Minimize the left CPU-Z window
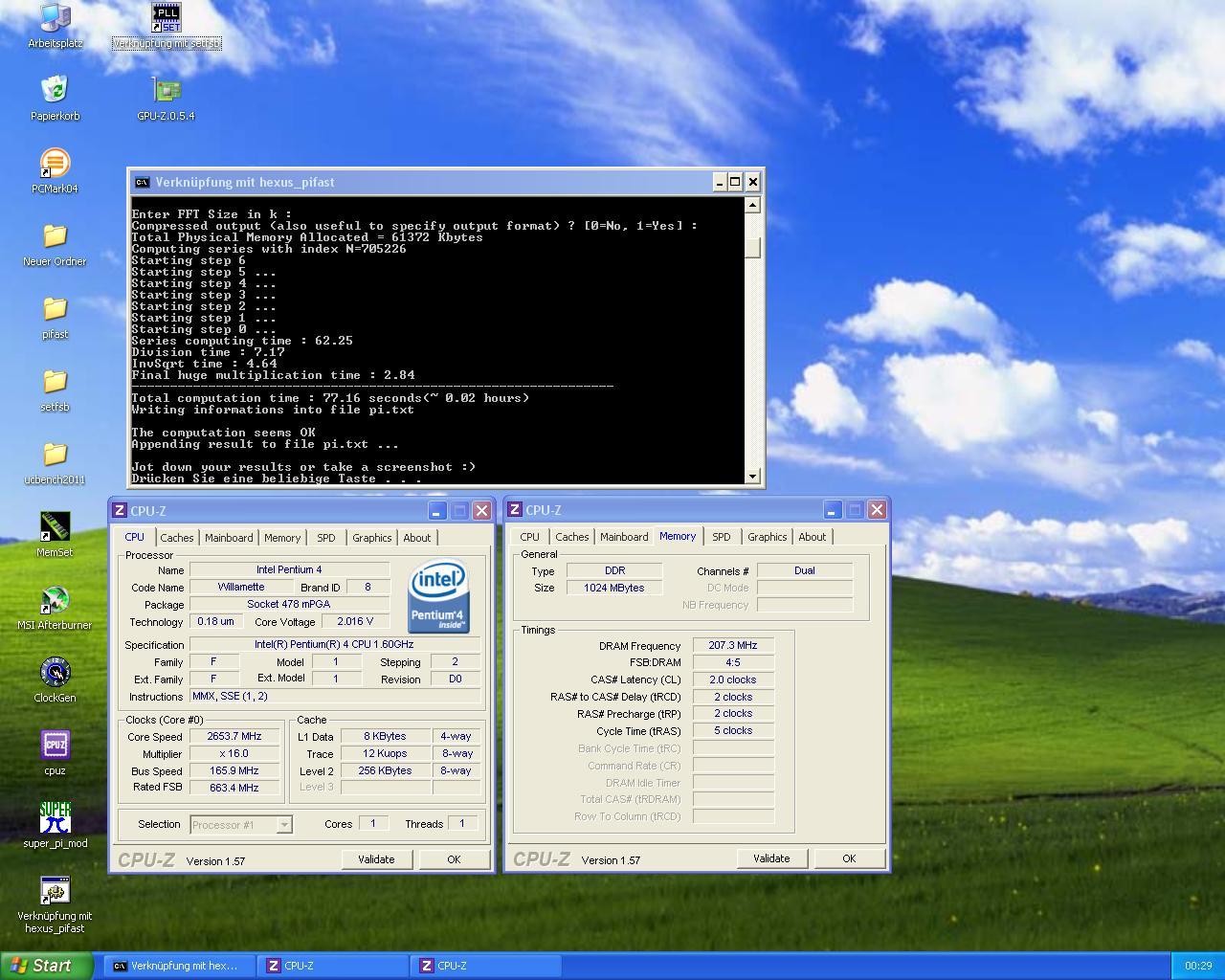 (436, 511)
